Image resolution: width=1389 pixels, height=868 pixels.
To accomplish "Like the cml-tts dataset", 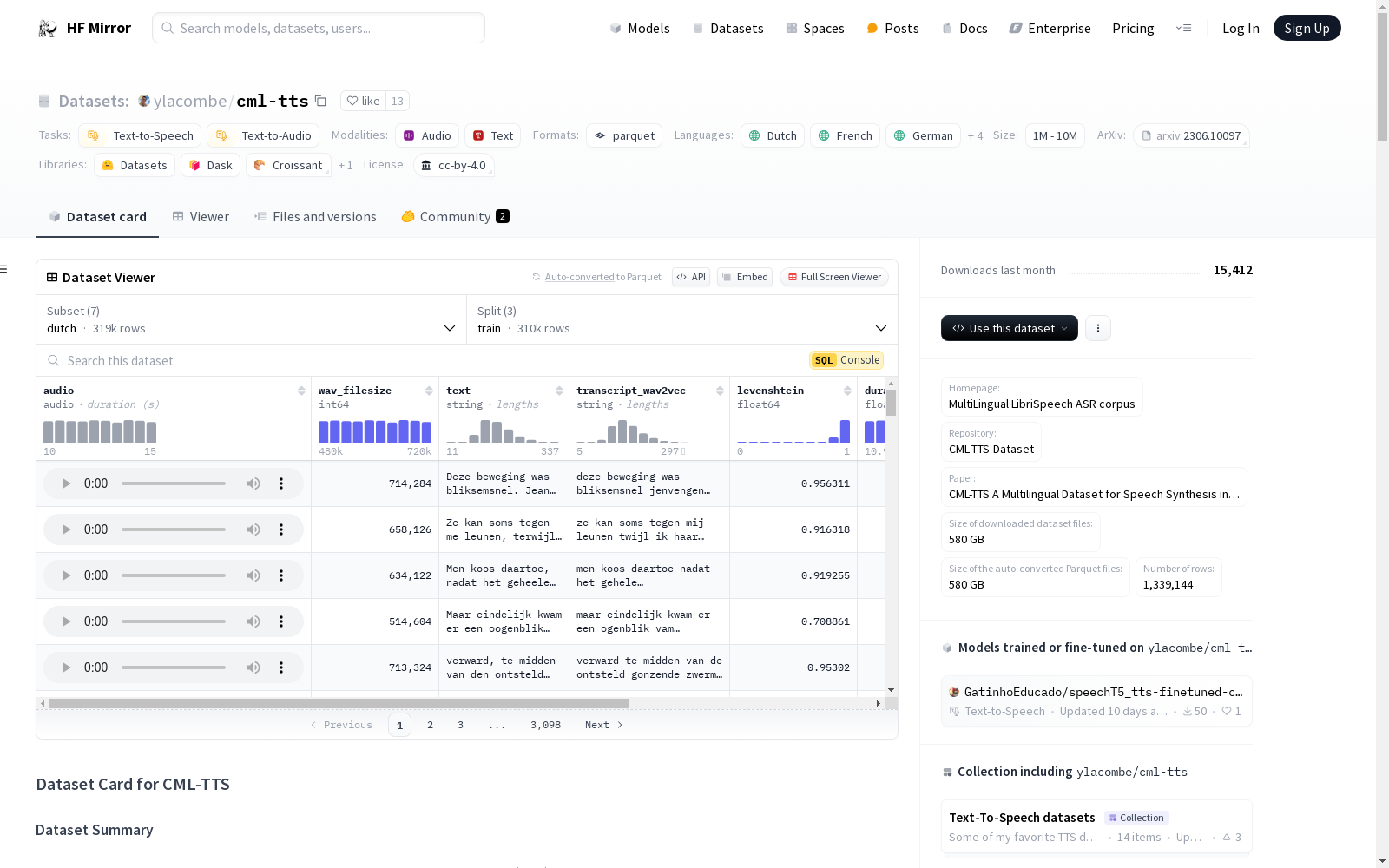I will tap(363, 101).
